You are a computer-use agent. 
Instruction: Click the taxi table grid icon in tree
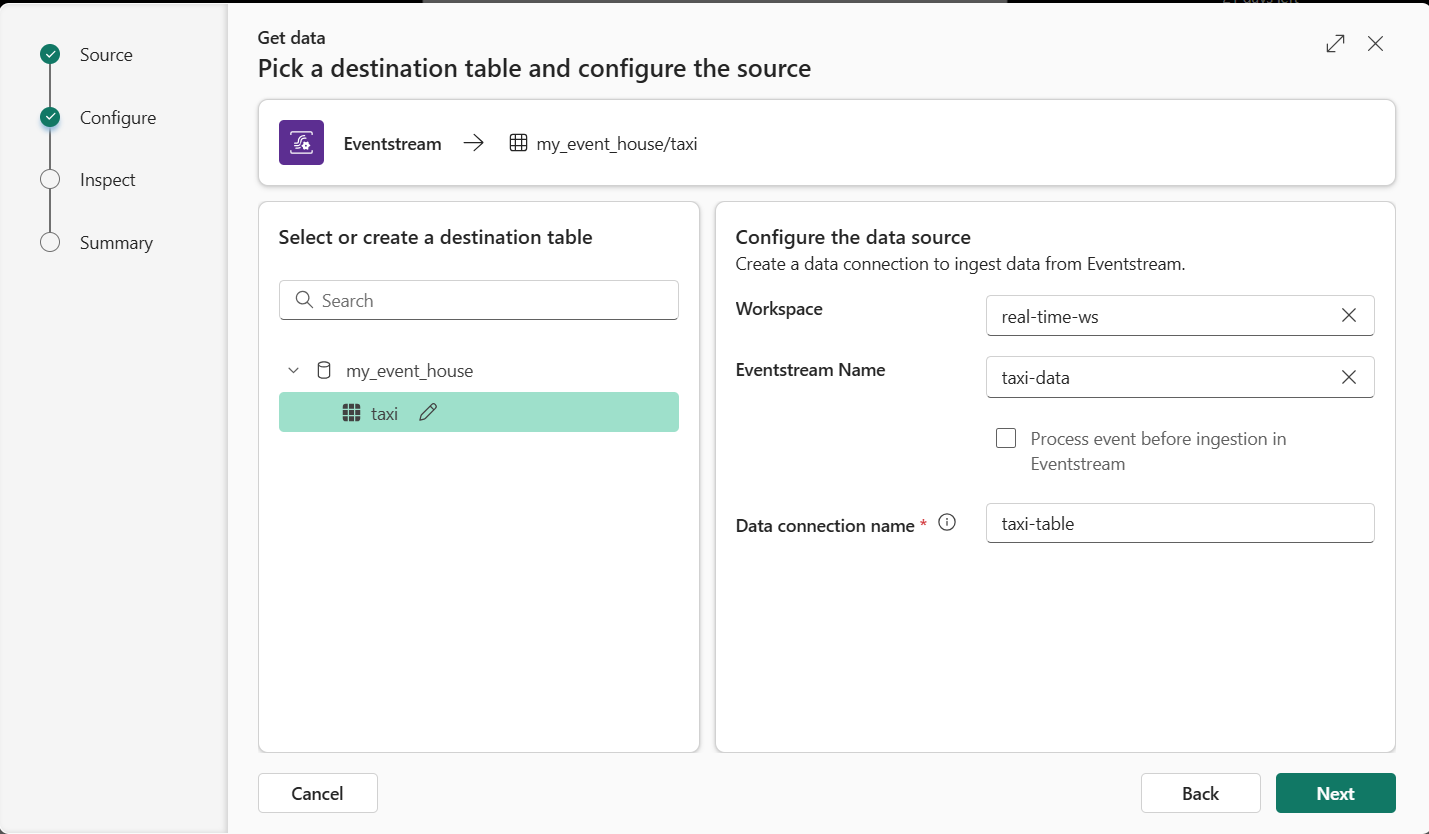pyautogui.click(x=351, y=412)
